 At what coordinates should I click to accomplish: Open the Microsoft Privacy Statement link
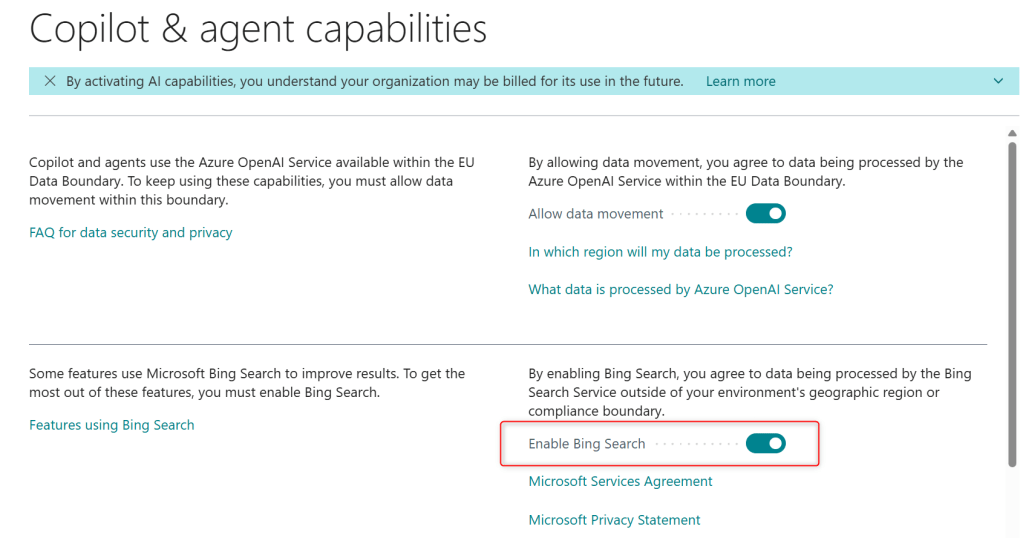[614, 520]
